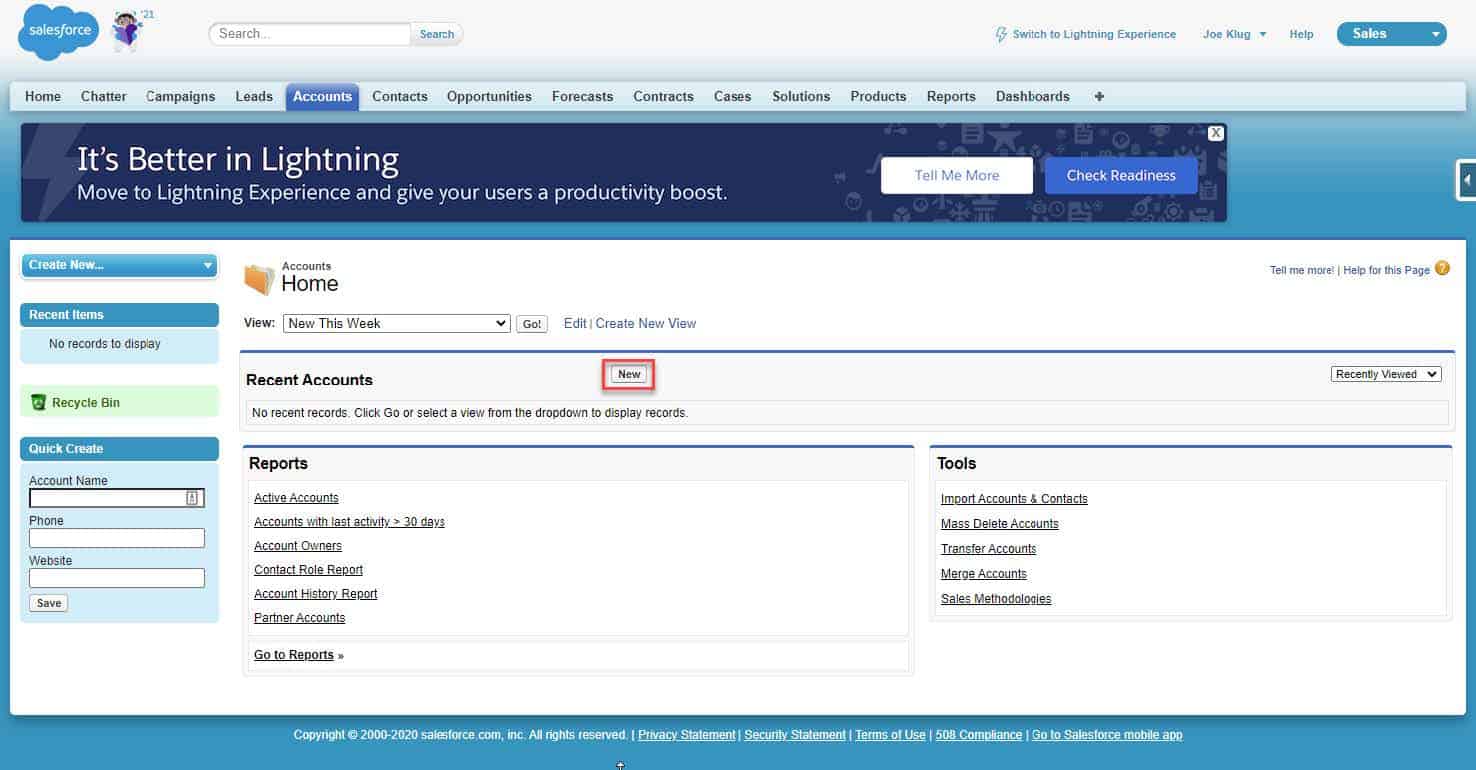The width and height of the screenshot is (1476, 770).
Task: Open the Contacts tab
Action: 399,96
